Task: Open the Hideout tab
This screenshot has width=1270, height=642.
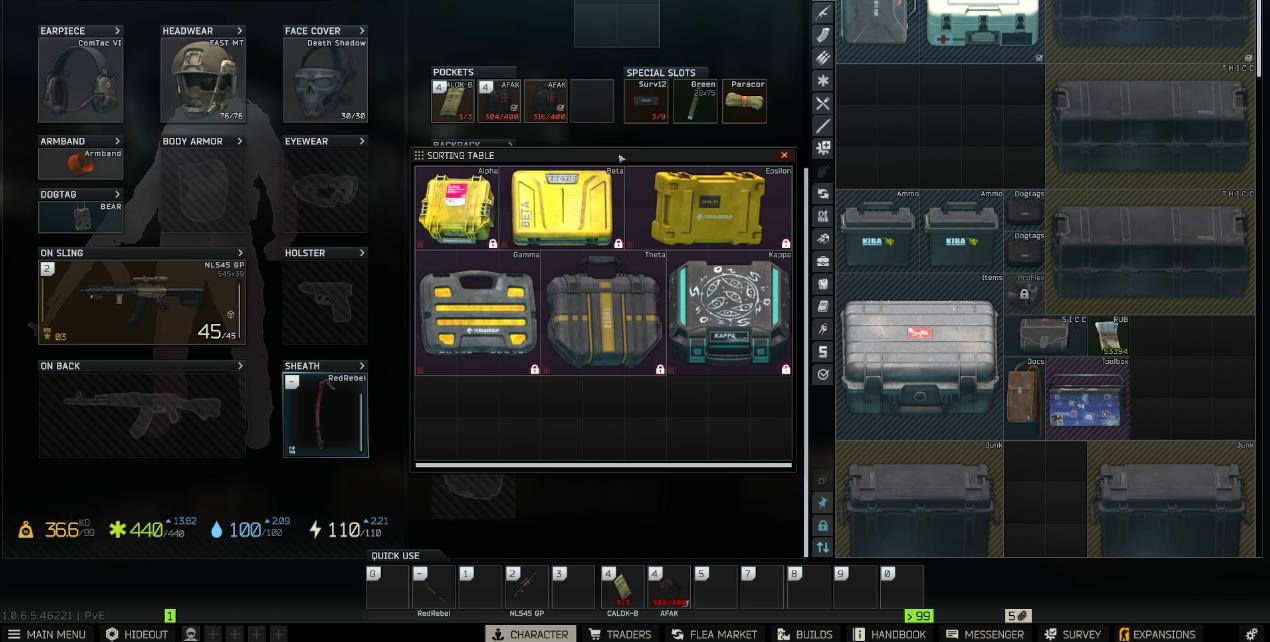Action: (138, 634)
